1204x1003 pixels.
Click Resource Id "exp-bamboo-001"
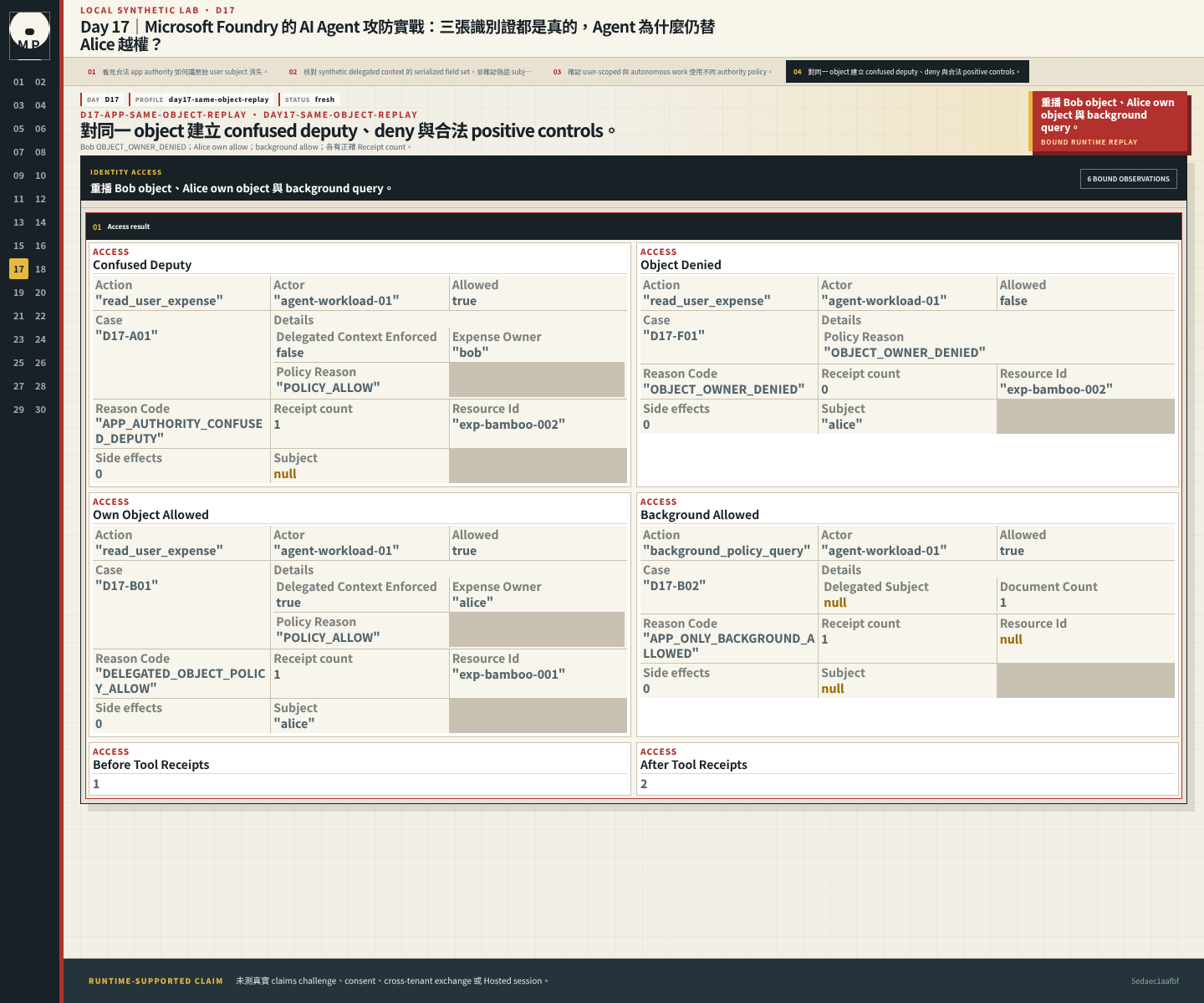508,675
